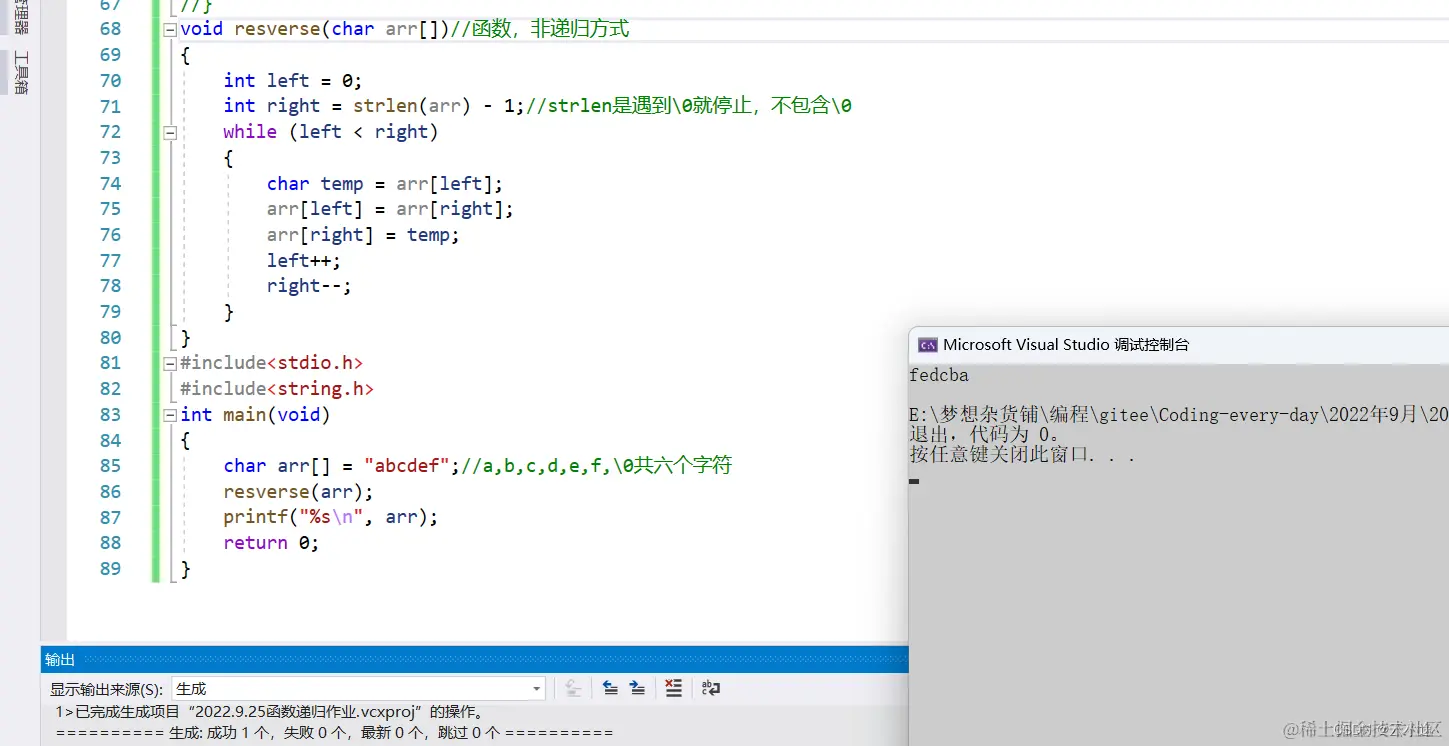
Task: Click the return 0; statement
Action: [271, 543]
